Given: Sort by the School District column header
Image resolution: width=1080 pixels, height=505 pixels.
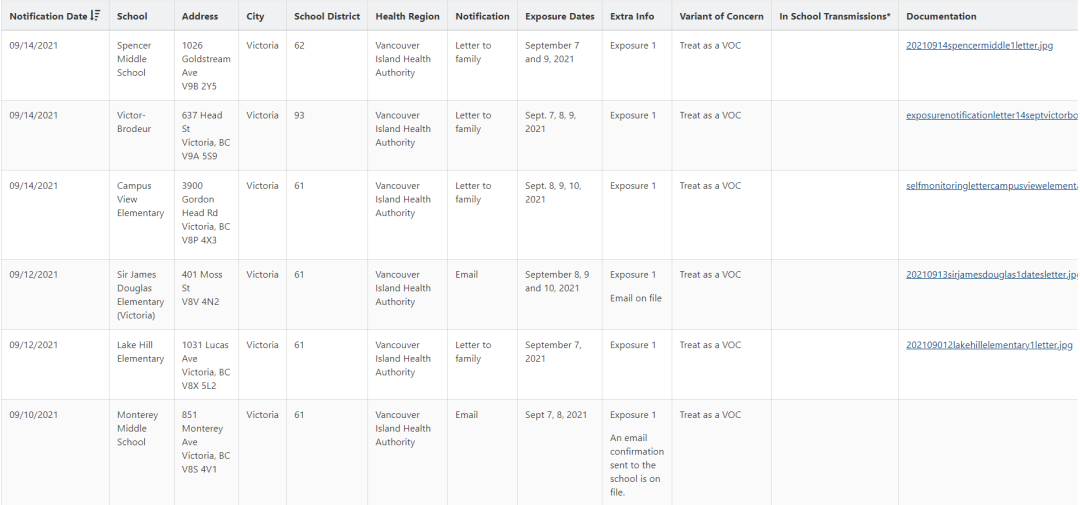Looking at the screenshot, I should coord(326,16).
